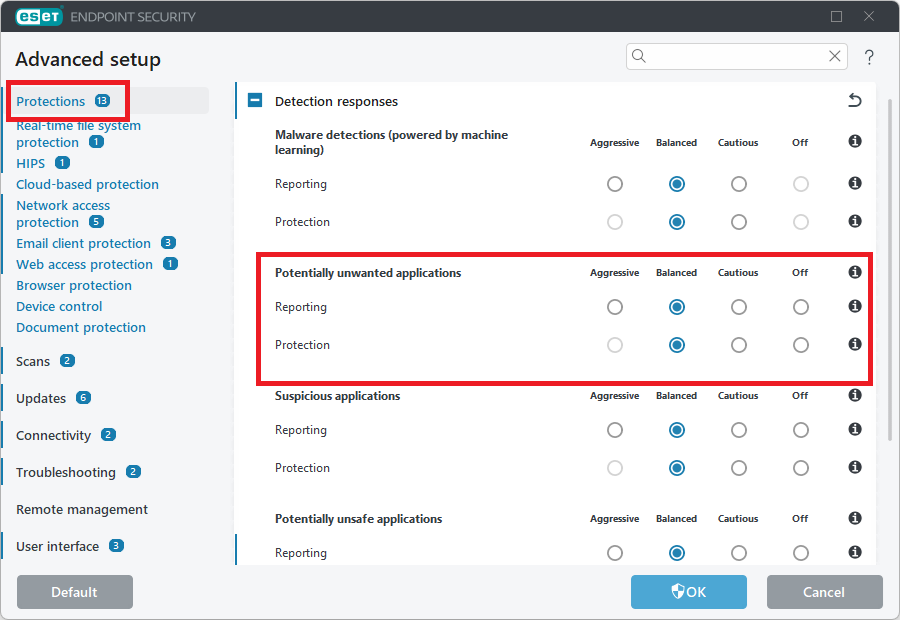The height and width of the screenshot is (620, 900).
Task: Click into the search input field
Action: coord(737,56)
